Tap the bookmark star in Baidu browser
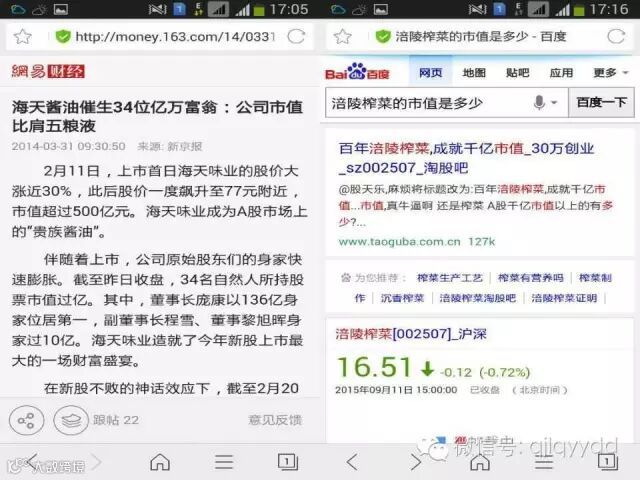Viewport: 640px width, 480px height. (x=342, y=37)
